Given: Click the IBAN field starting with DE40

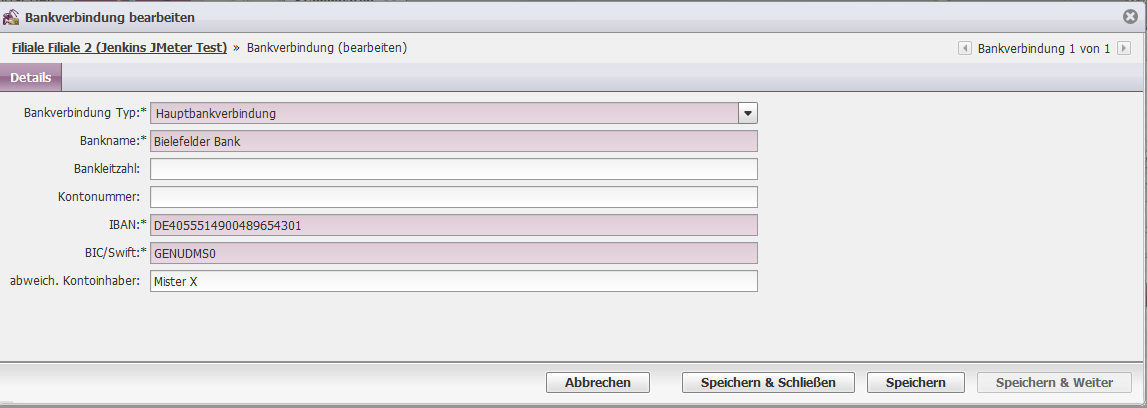Looking at the screenshot, I should pyautogui.click(x=454, y=225).
